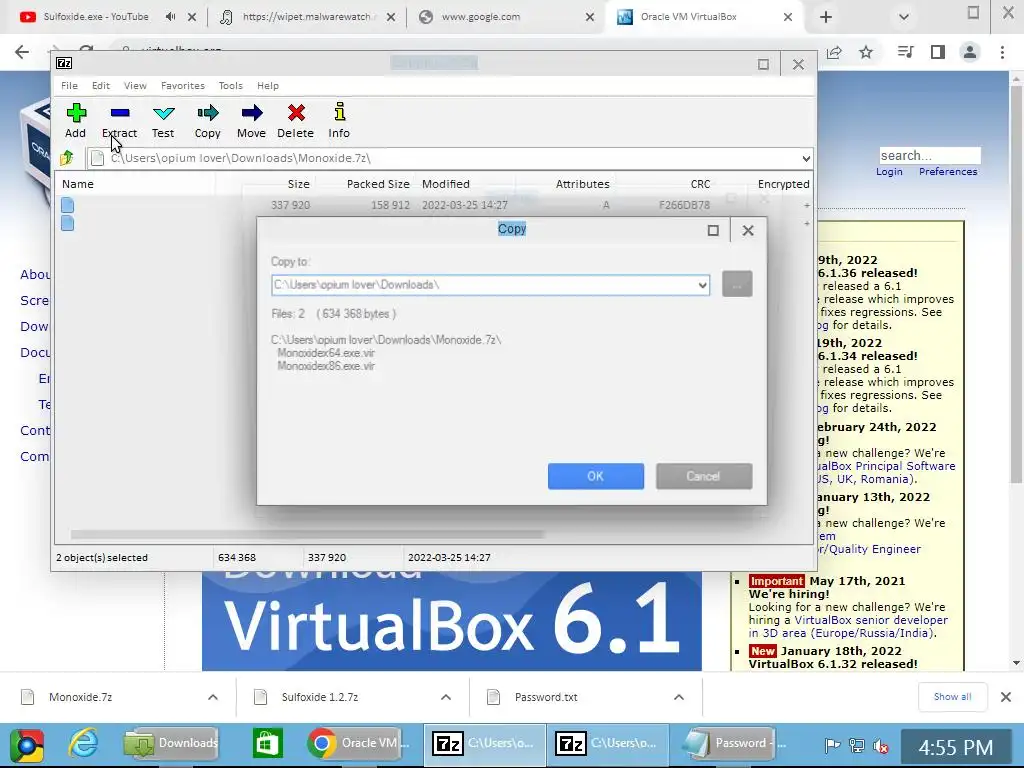
Task: Click the VirtualBox site search box
Action: [x=929, y=155]
